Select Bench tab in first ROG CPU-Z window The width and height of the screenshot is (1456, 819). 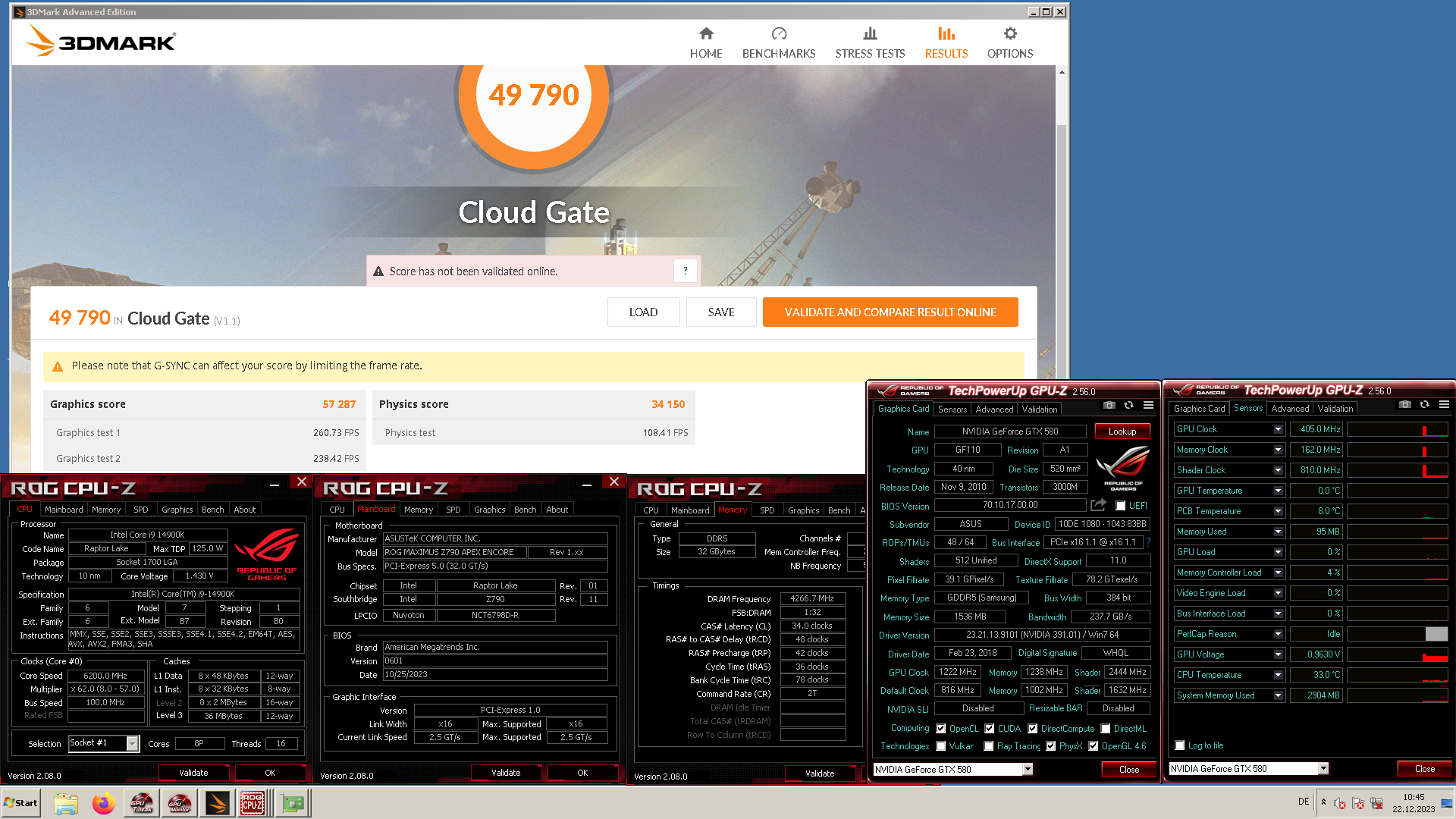click(213, 510)
